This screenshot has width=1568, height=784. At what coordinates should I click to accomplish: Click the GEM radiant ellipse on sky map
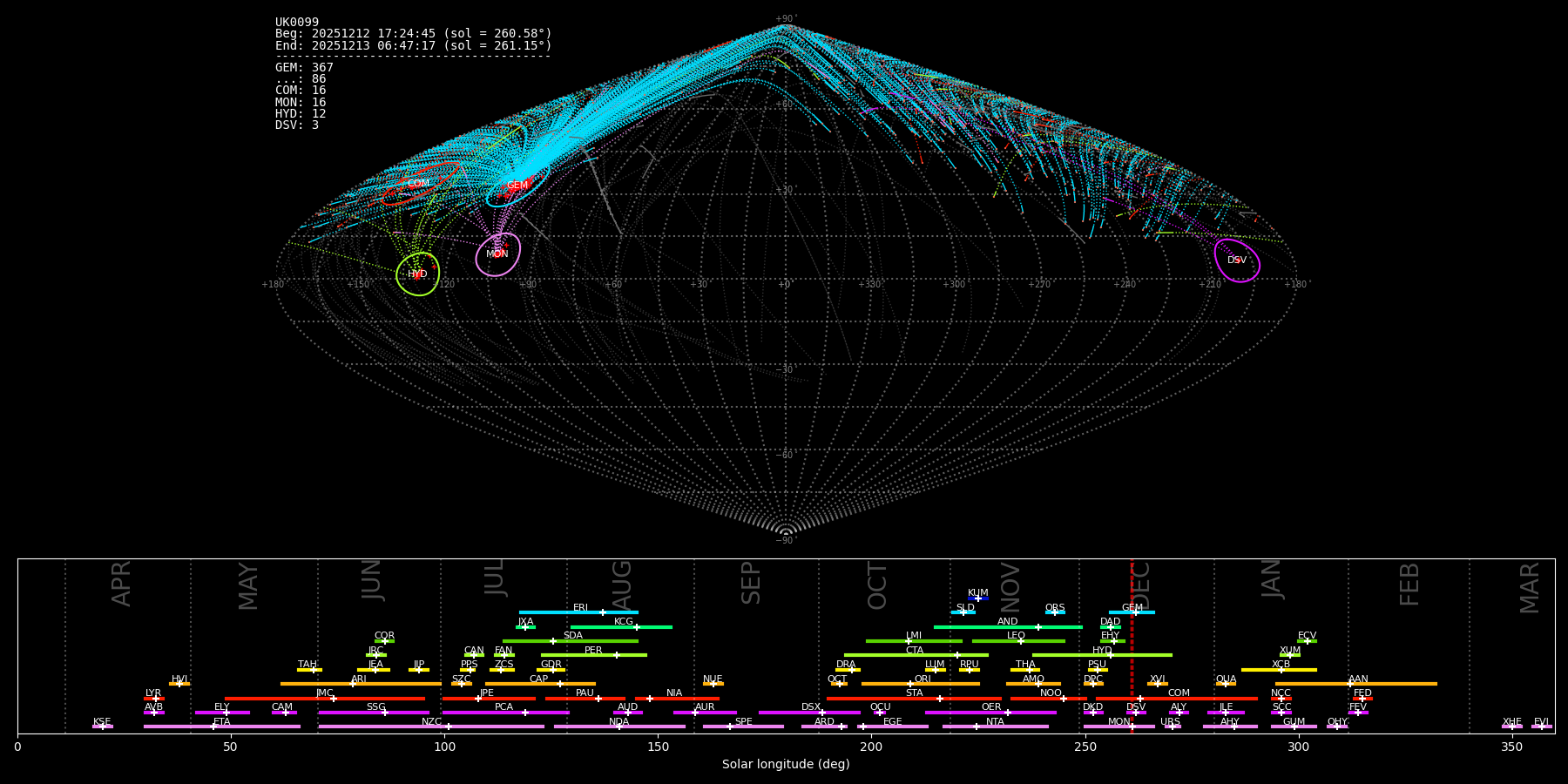(517, 186)
